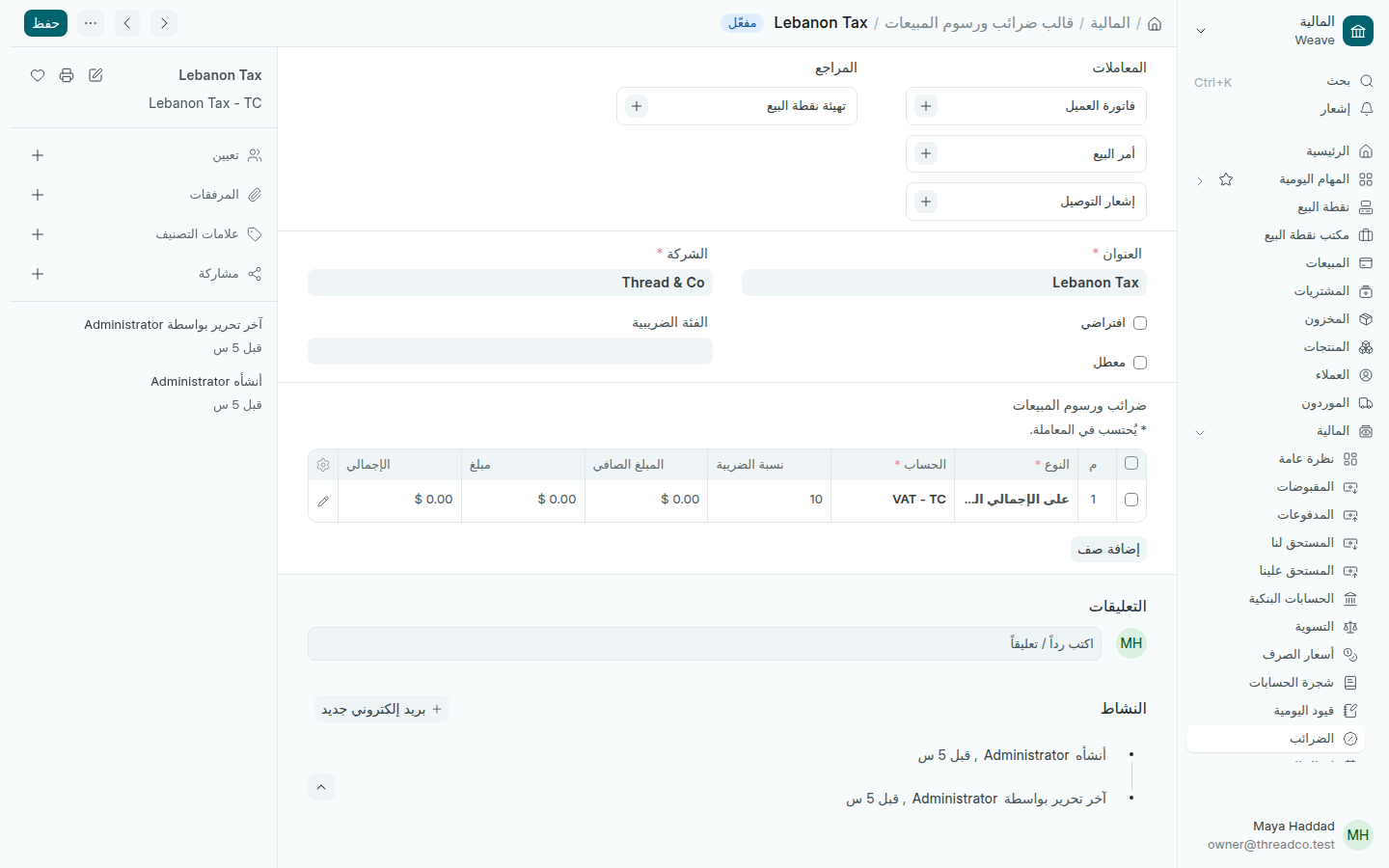
Task: Edit the VAT - TC row with pencil icon
Action: pyautogui.click(x=323, y=501)
